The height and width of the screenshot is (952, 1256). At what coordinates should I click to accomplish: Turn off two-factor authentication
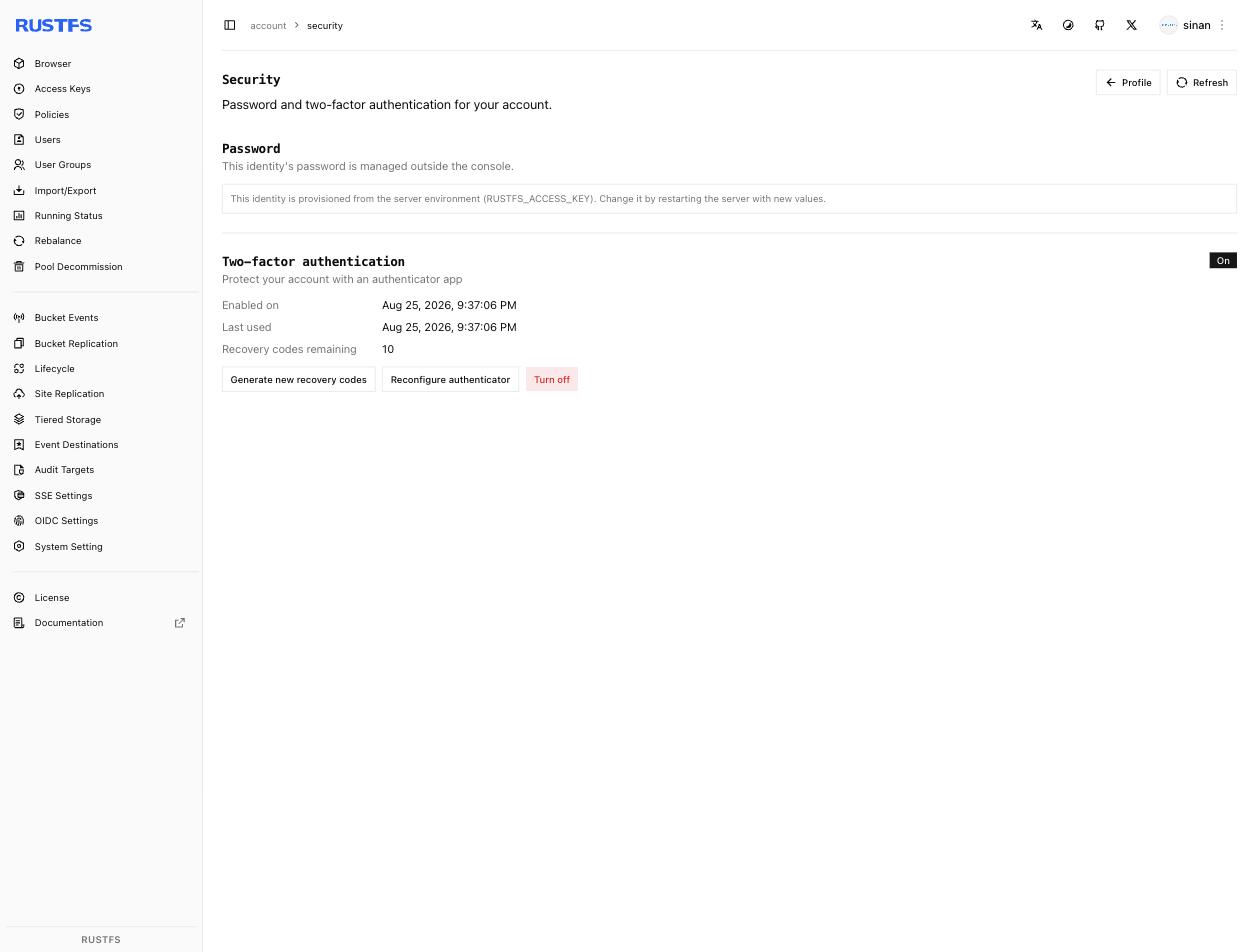click(x=552, y=379)
